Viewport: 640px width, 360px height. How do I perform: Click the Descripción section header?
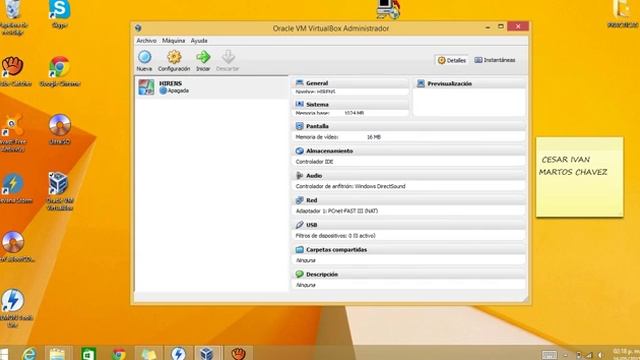click(x=409, y=274)
